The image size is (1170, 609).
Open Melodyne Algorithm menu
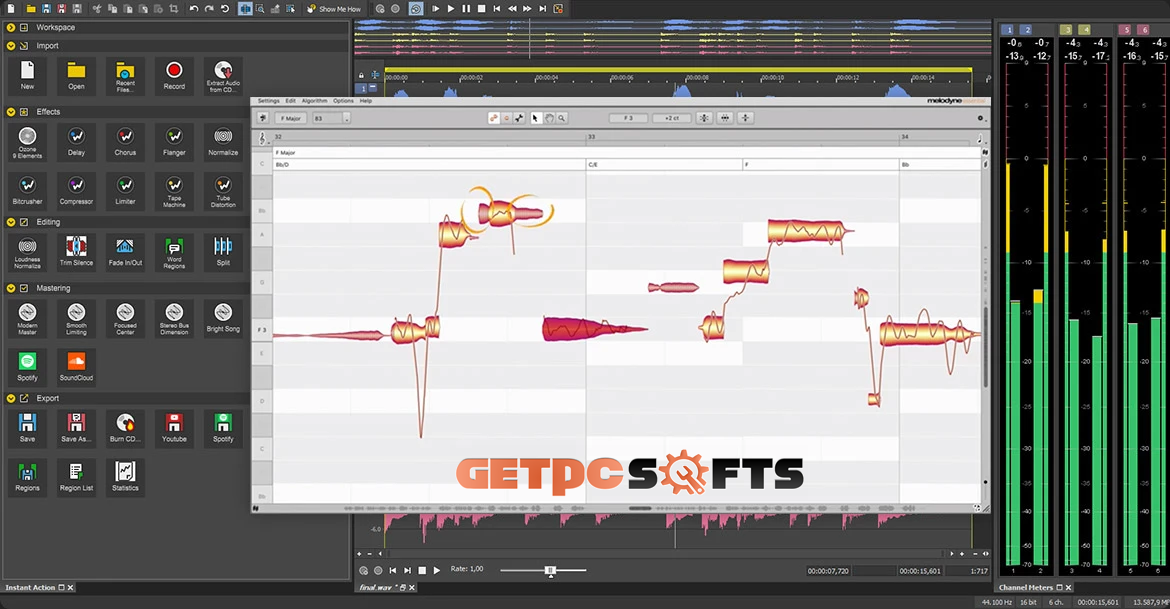[314, 101]
